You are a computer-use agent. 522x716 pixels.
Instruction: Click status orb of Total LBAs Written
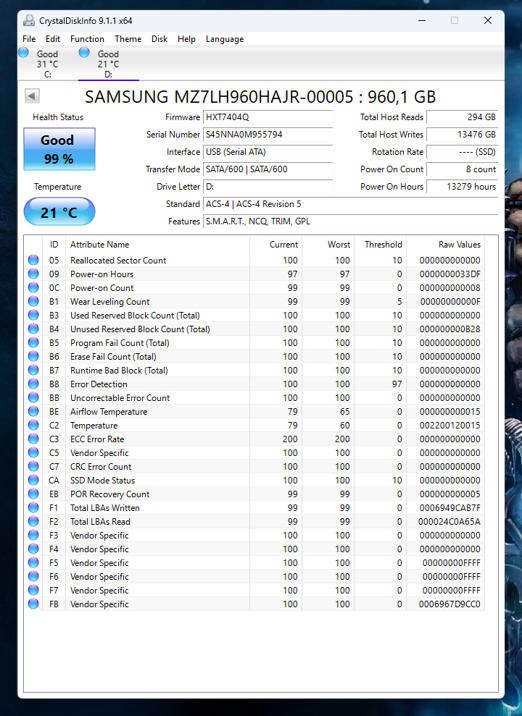pyautogui.click(x=33, y=507)
